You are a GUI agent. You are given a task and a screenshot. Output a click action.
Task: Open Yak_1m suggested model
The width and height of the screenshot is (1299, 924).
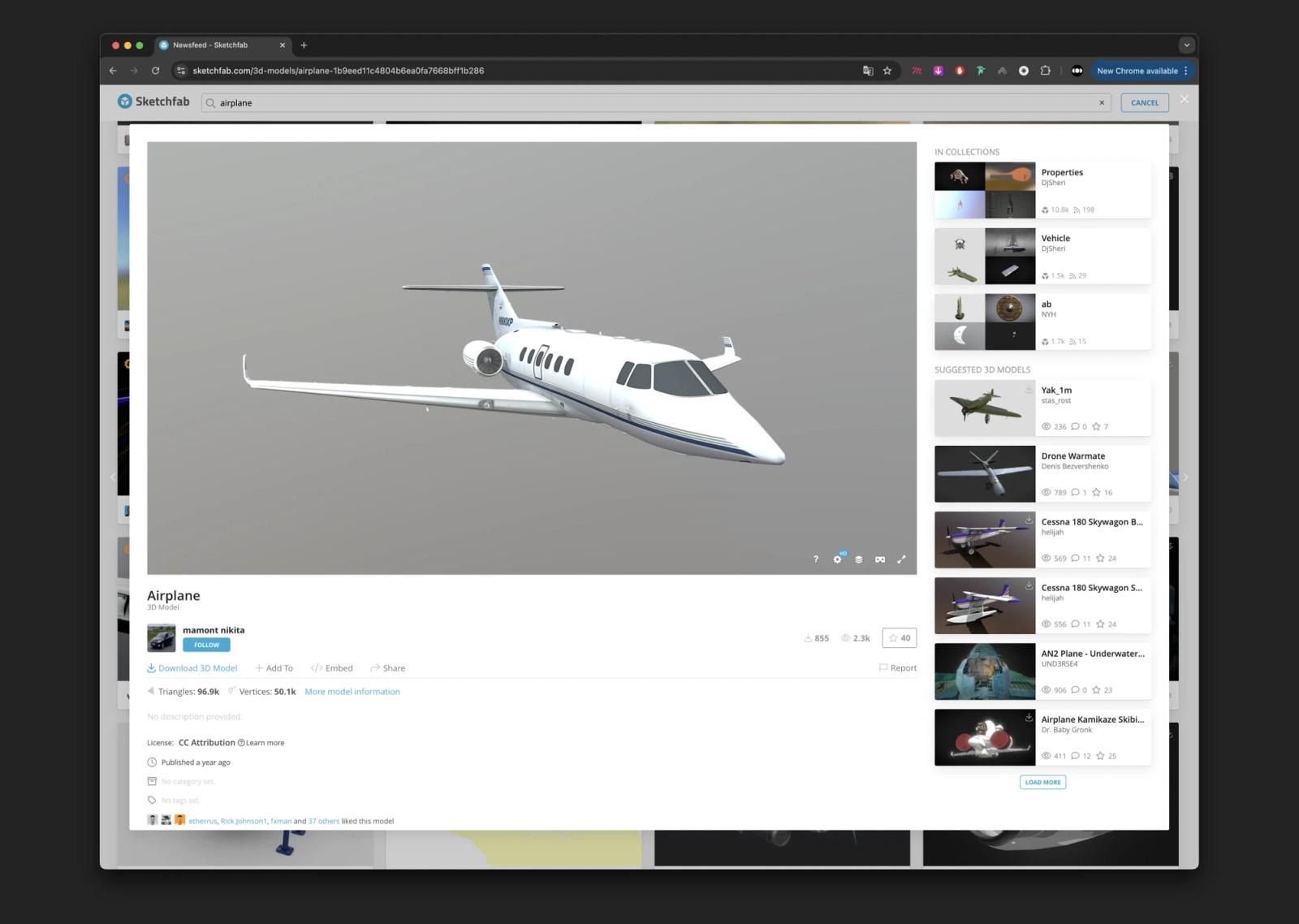click(x=1042, y=408)
